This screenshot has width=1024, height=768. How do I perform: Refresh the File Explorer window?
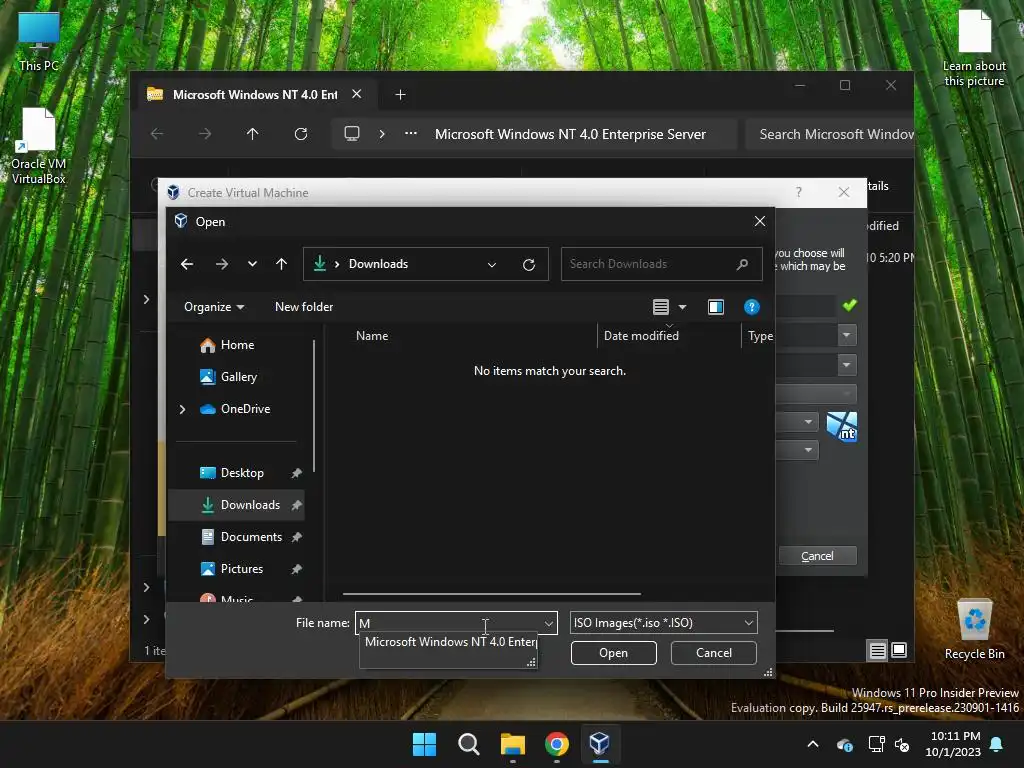pyautogui.click(x=301, y=134)
